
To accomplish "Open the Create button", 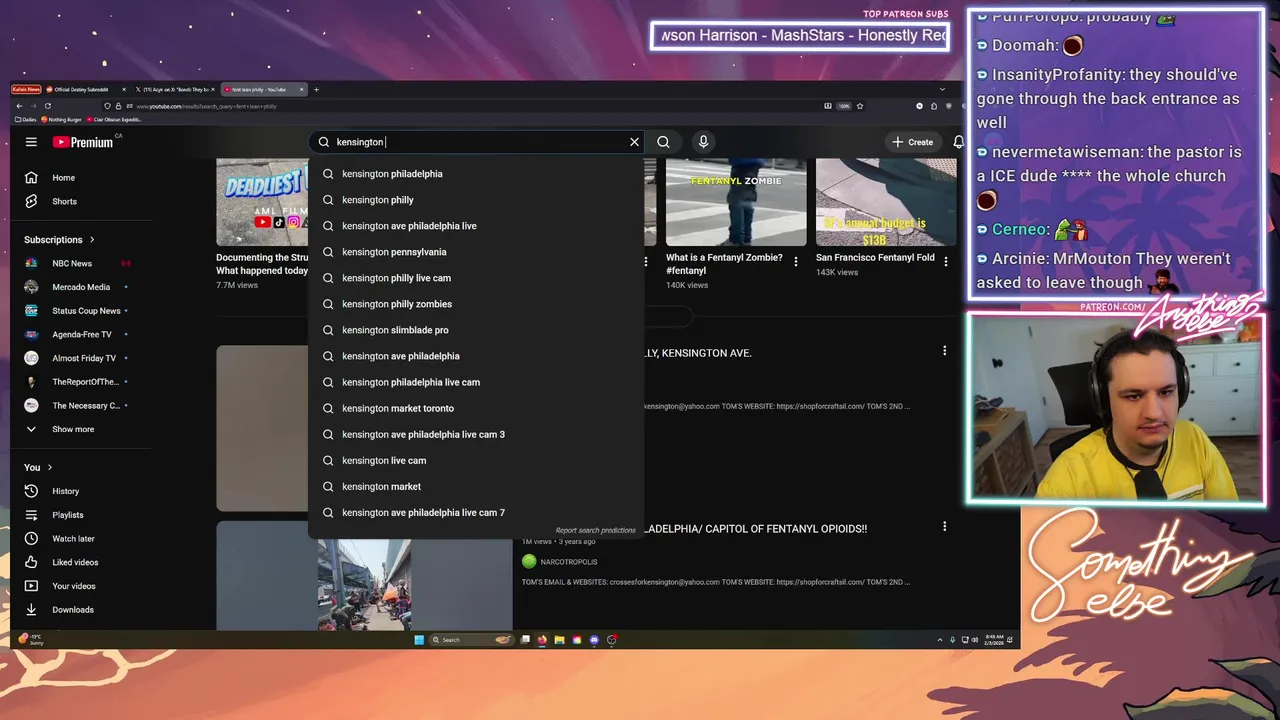I will pos(913,142).
